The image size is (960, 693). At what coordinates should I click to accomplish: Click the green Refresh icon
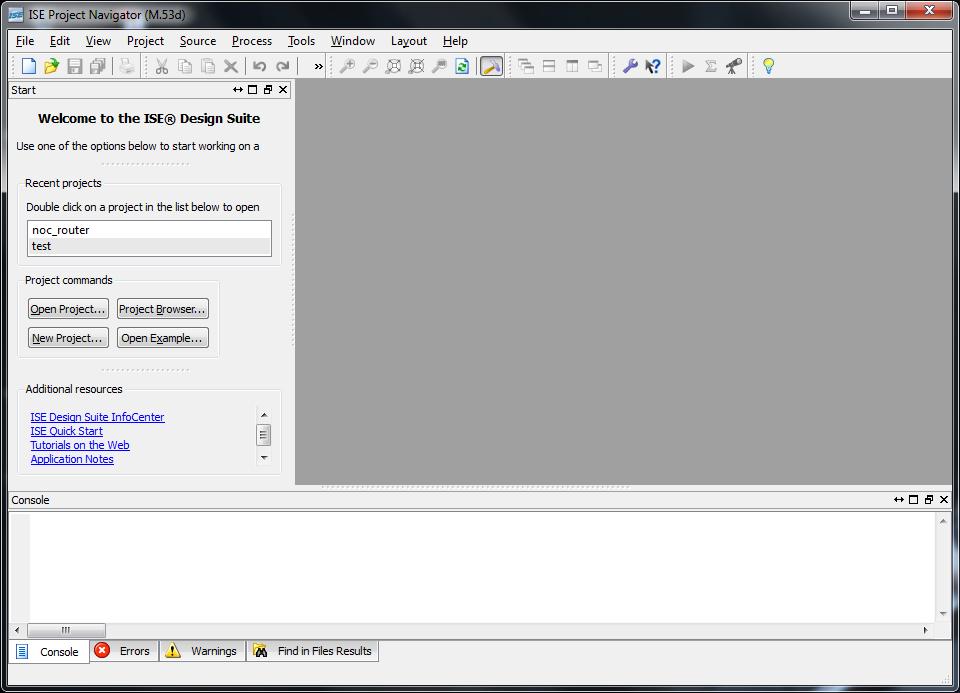[462, 66]
